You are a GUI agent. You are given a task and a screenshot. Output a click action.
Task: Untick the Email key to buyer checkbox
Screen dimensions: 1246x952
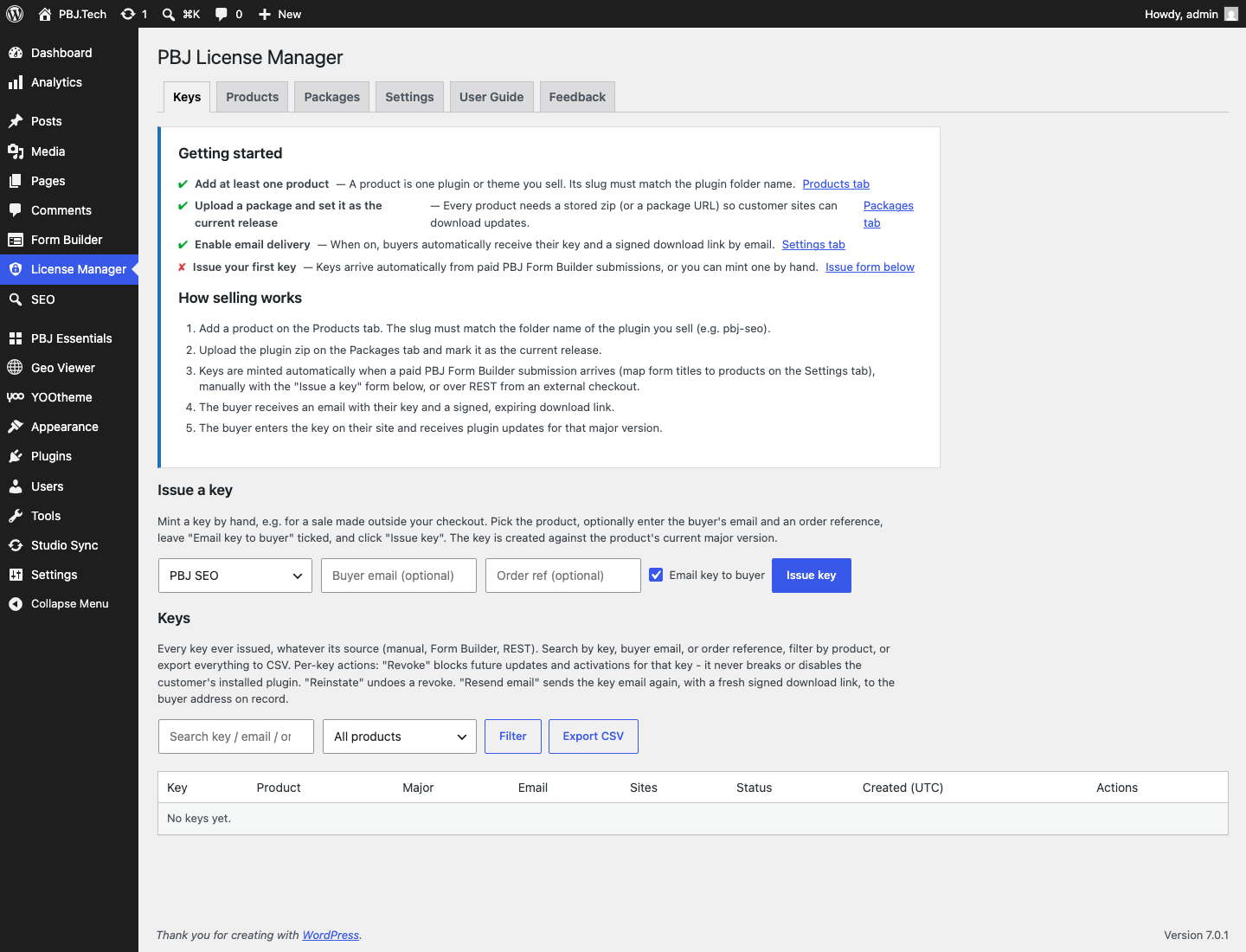point(656,575)
